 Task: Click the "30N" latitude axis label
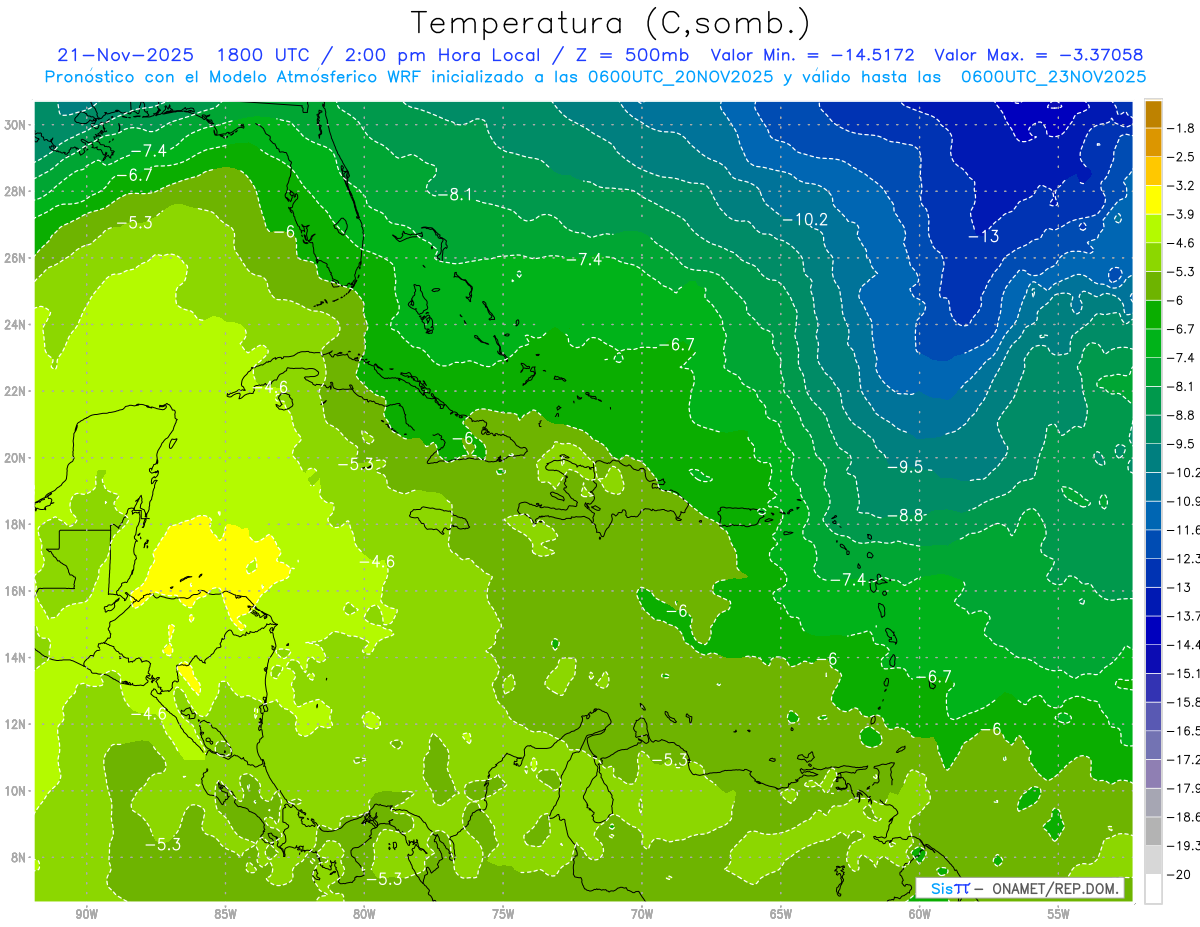17,124
